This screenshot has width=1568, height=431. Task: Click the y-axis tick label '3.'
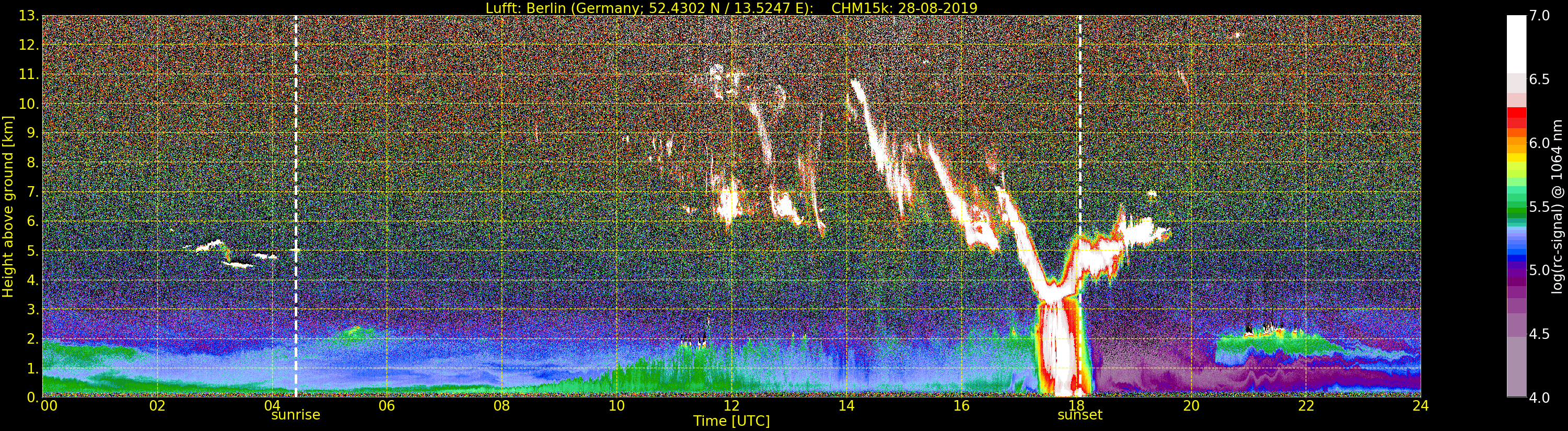click(x=32, y=309)
